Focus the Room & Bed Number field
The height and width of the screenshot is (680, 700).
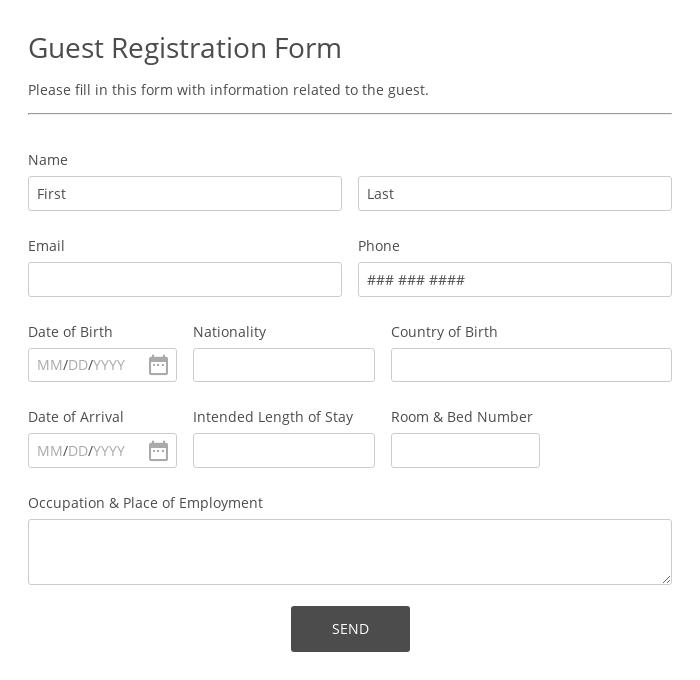[465, 451]
